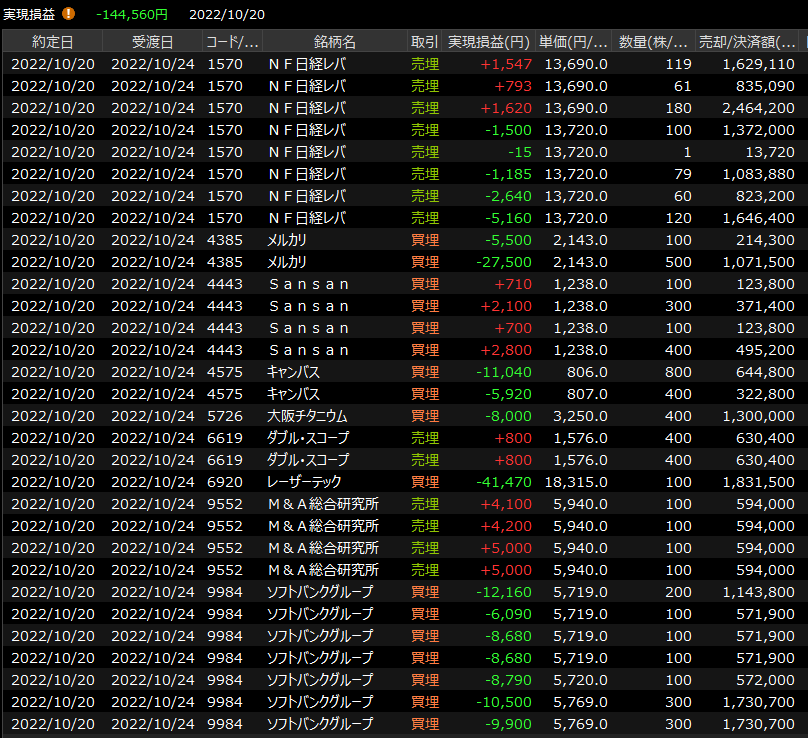Sort by the 実現損益(円) column header
Viewport: 808px width, 738px height.
point(488,41)
